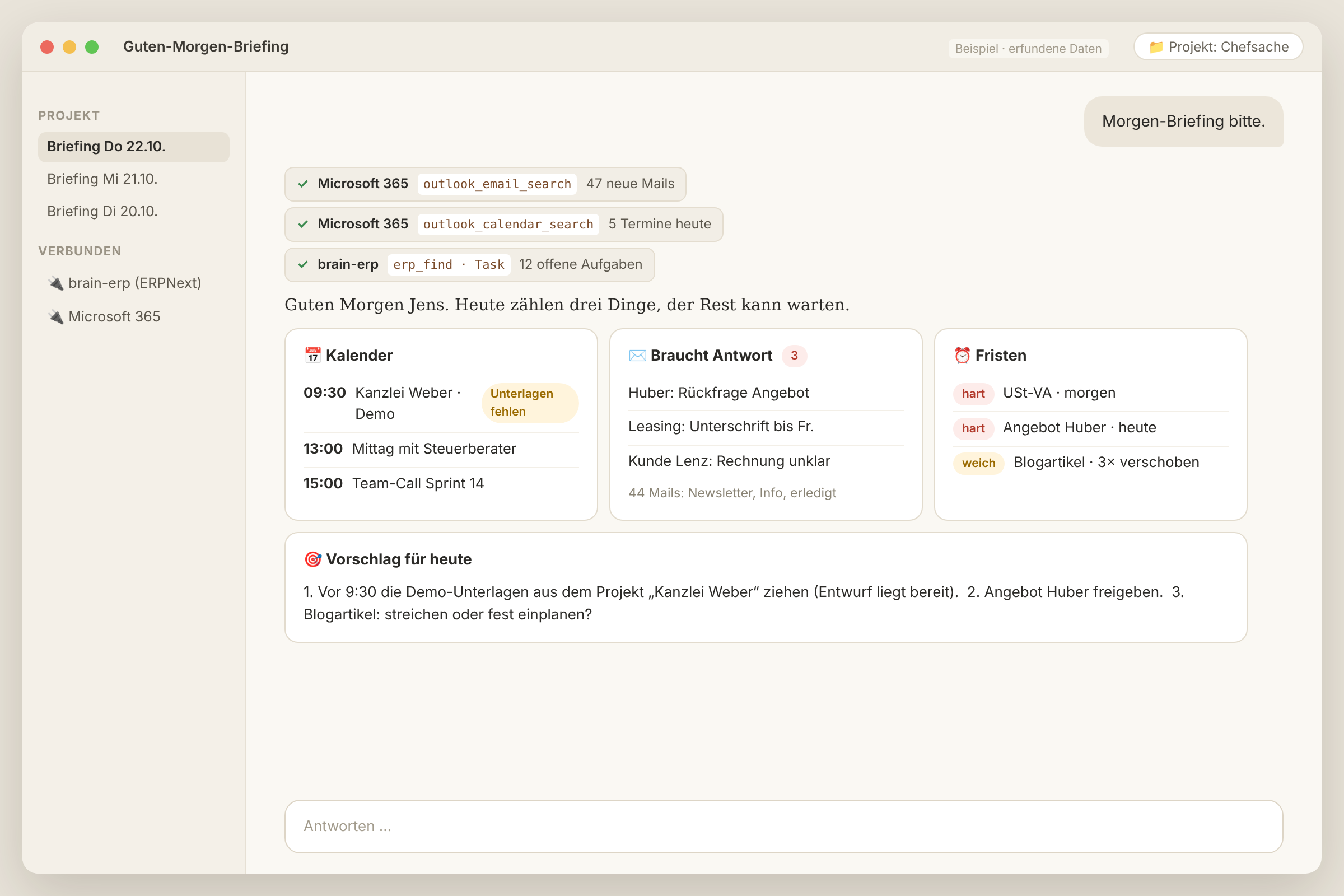1344x896 pixels.
Task: Click the 'Morgen-Briefing bitte.' message bubble
Action: point(1183,121)
